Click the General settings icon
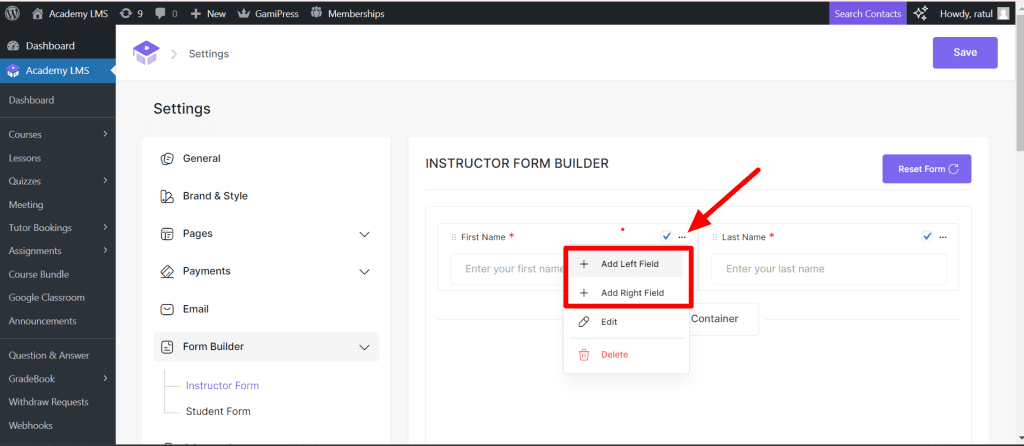The height and width of the screenshot is (446, 1024). click(x=167, y=159)
